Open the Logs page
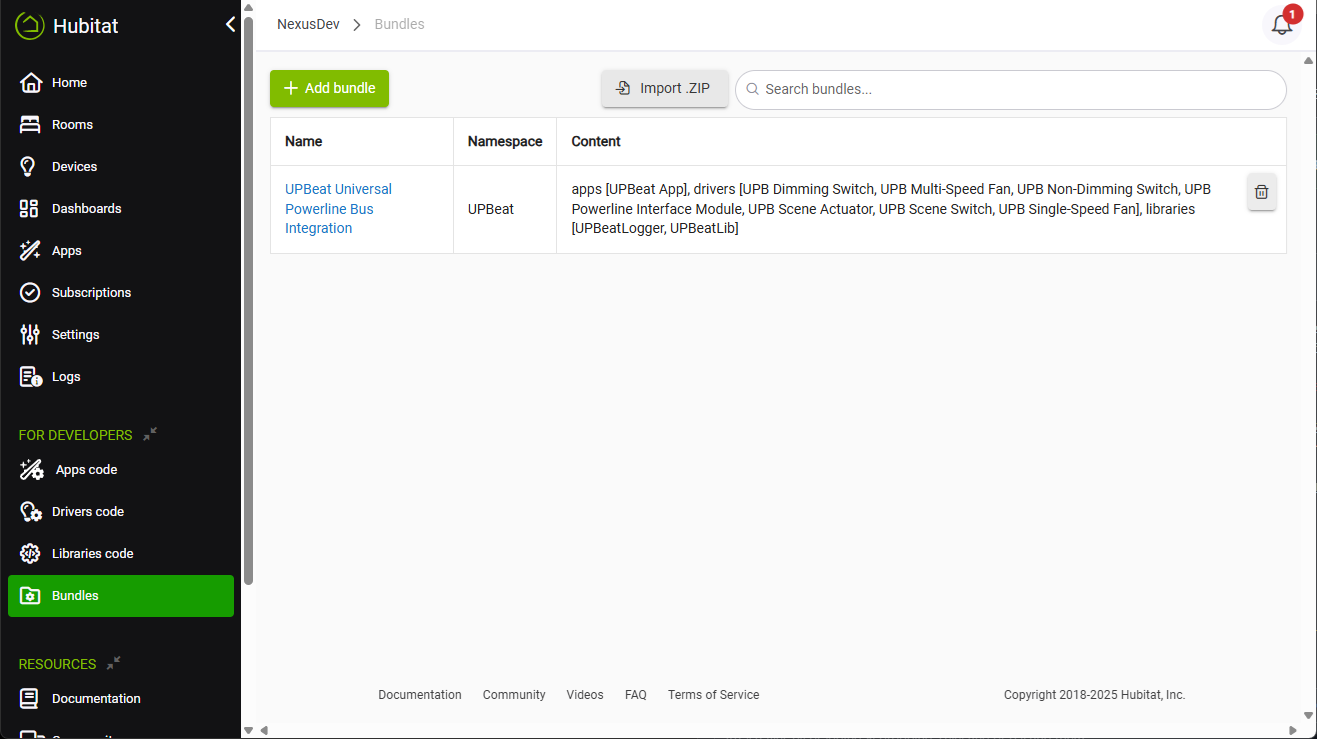This screenshot has height=739, width=1317. click(x=66, y=377)
